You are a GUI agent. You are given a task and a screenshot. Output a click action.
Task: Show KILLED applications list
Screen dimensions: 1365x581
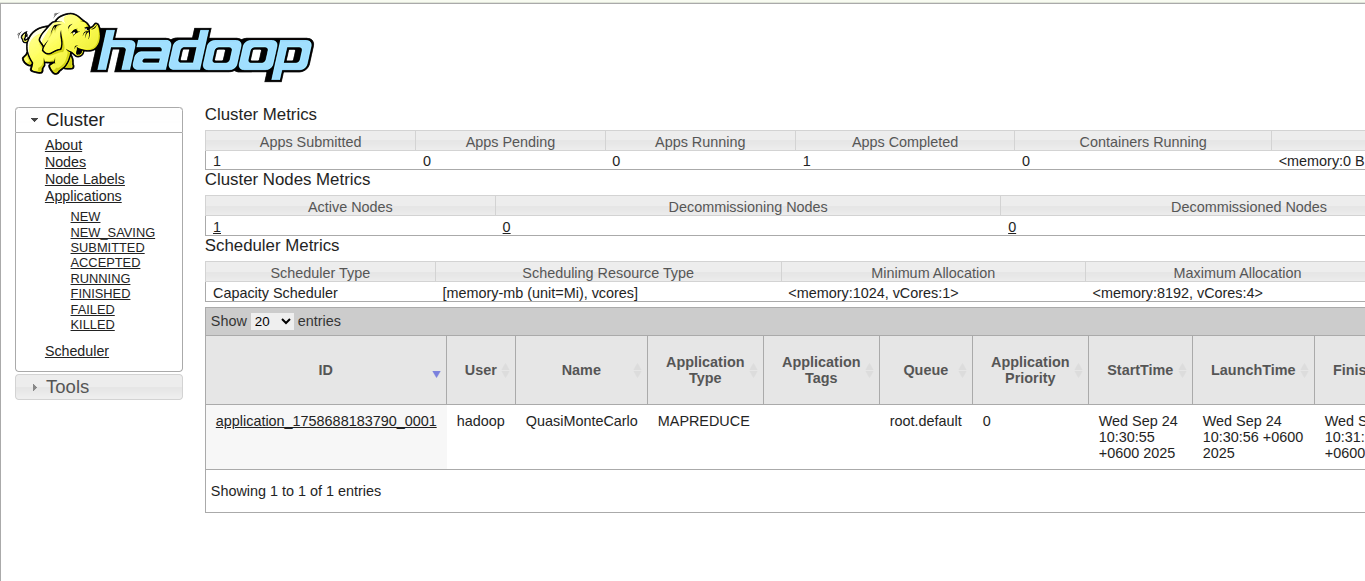[92, 325]
